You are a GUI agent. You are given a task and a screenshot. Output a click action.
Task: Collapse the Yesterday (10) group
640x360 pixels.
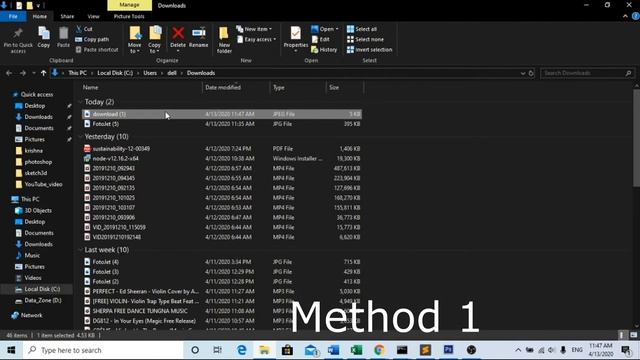pos(80,136)
